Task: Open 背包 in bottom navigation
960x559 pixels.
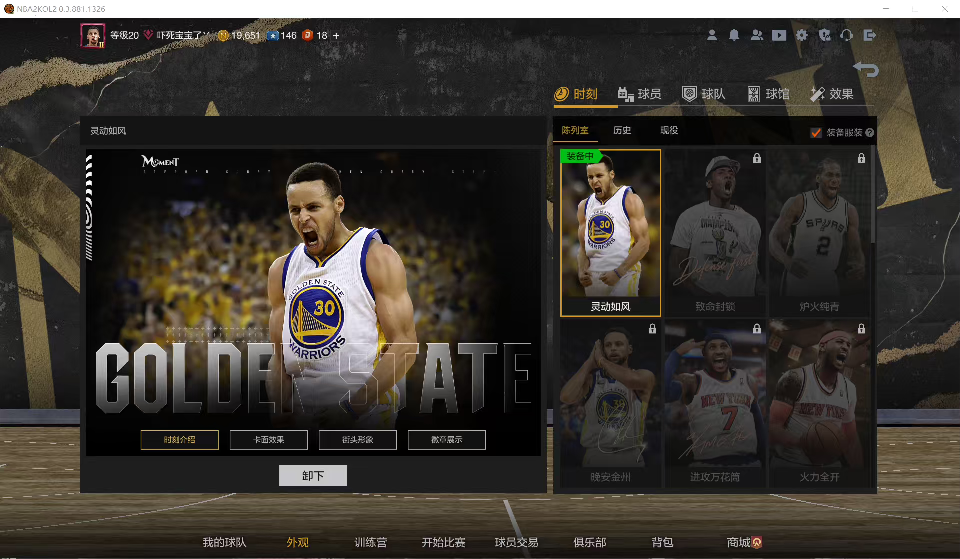Action: point(662,542)
